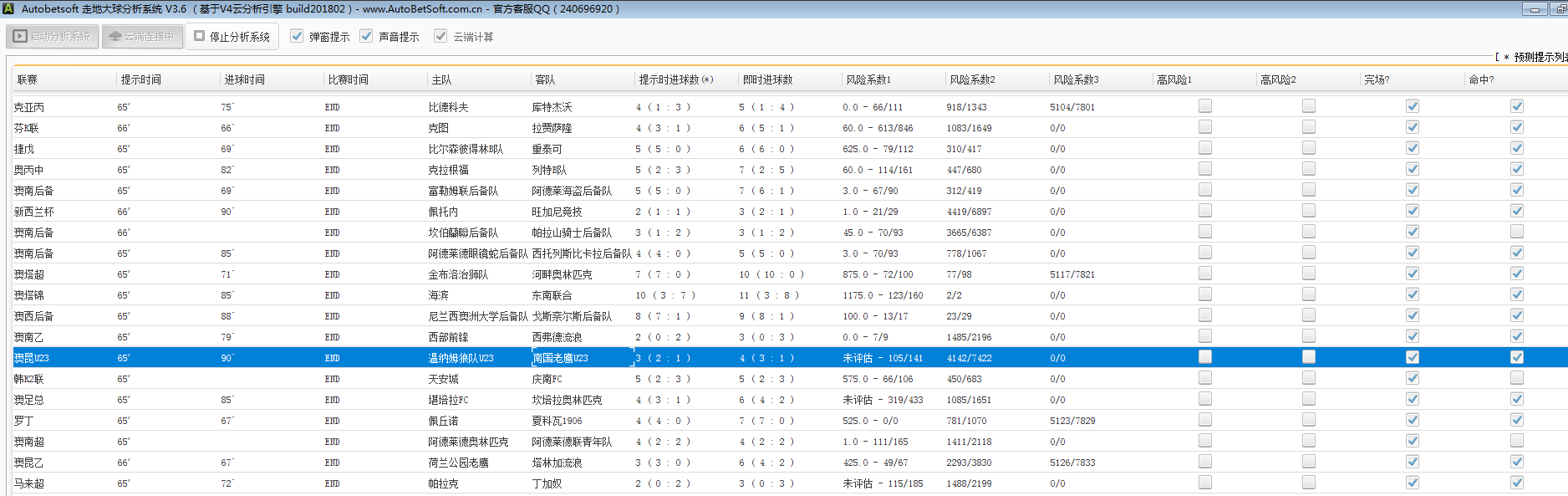The width and height of the screenshot is (1568, 496).
Task: Check 高风险1 box in the 比德科夫 row
Action: 1204,106
